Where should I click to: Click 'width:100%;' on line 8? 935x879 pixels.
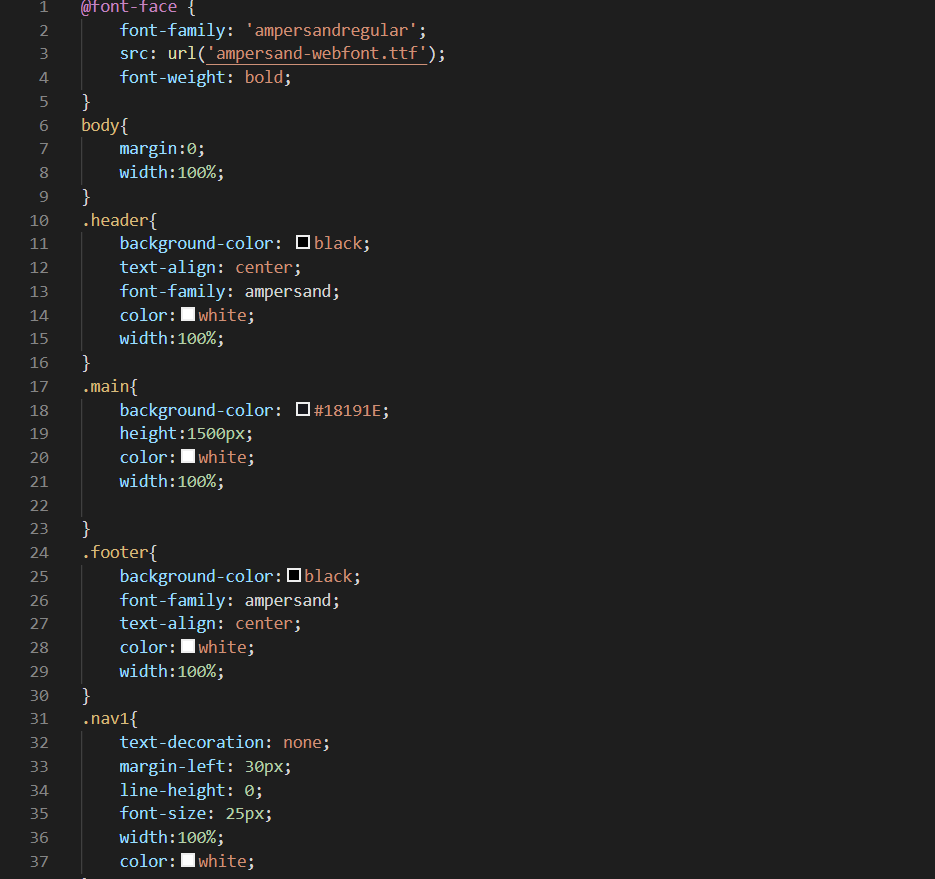click(172, 173)
